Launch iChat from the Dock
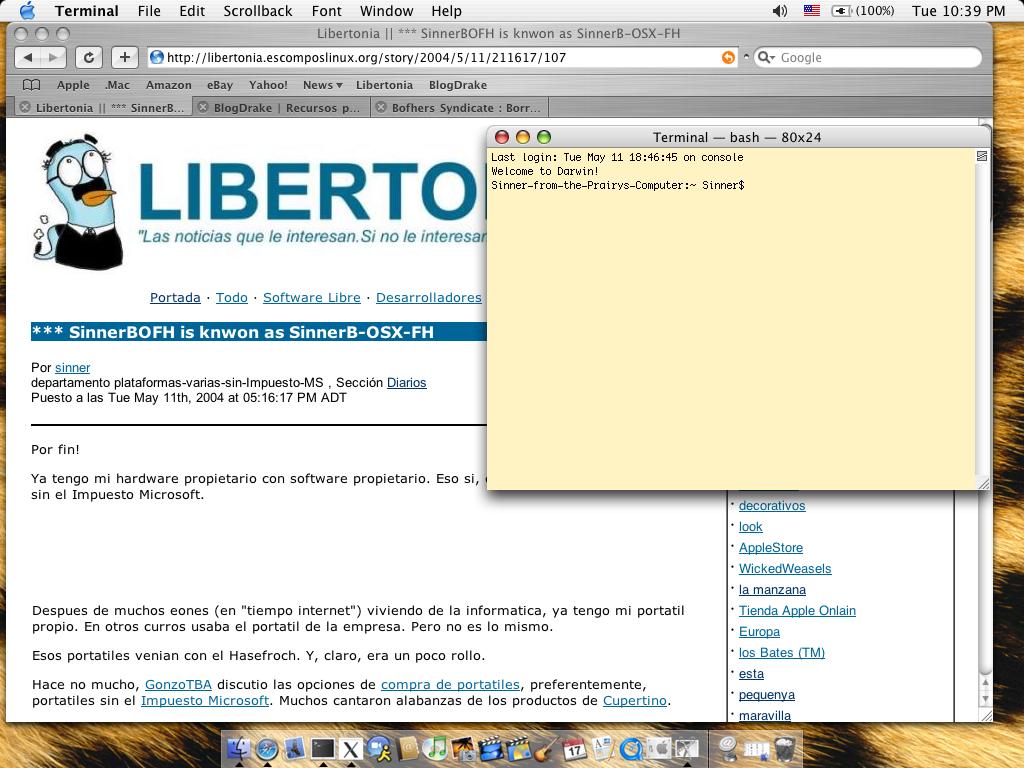The width and height of the screenshot is (1024, 768). [x=379, y=748]
